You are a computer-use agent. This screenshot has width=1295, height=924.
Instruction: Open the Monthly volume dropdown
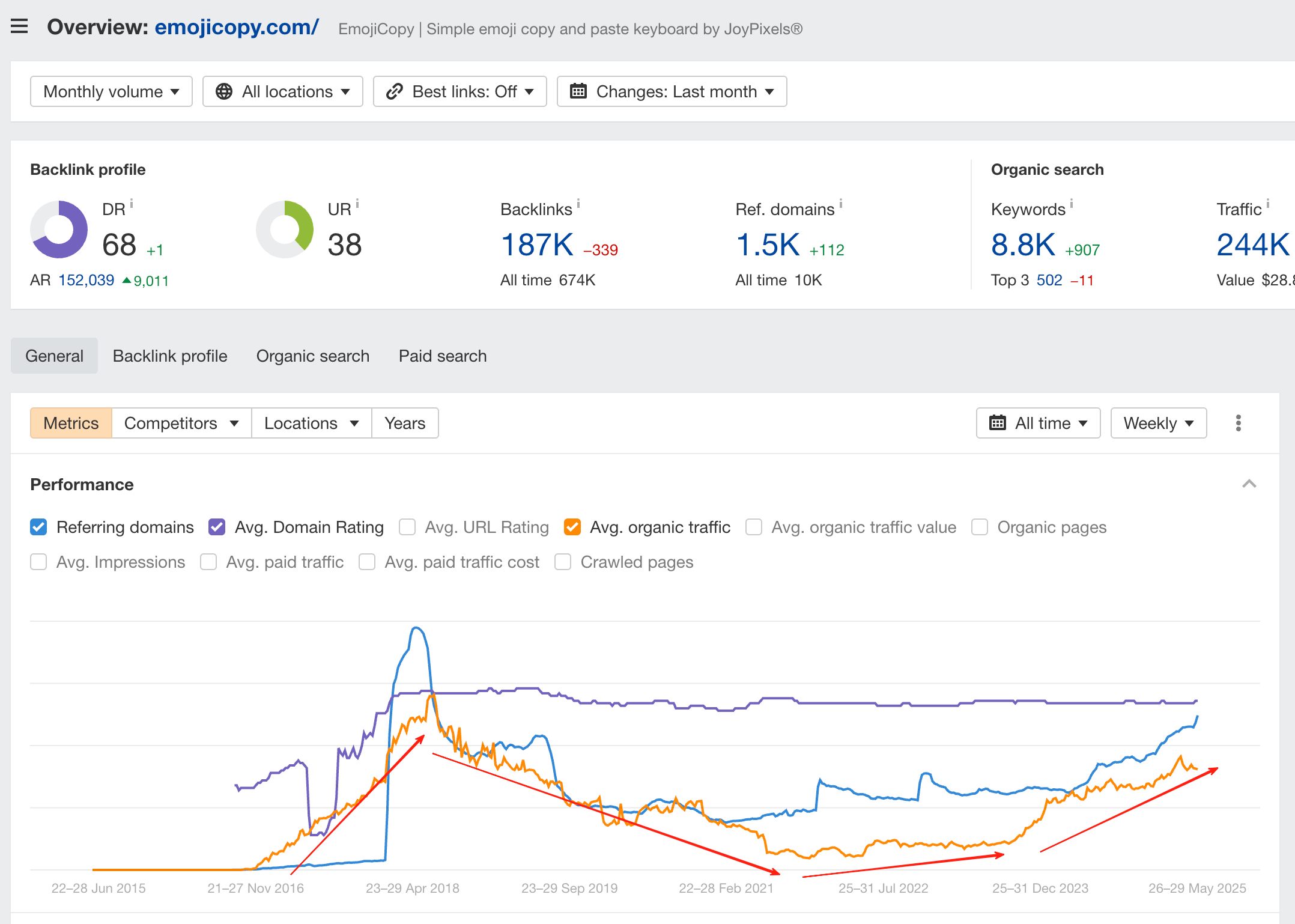click(111, 91)
